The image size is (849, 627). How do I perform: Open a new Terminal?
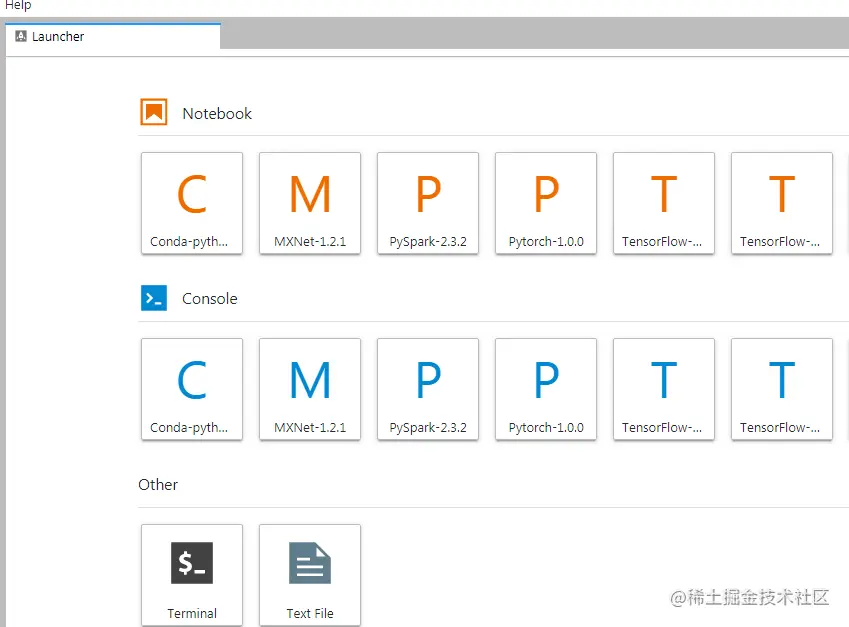[192, 575]
